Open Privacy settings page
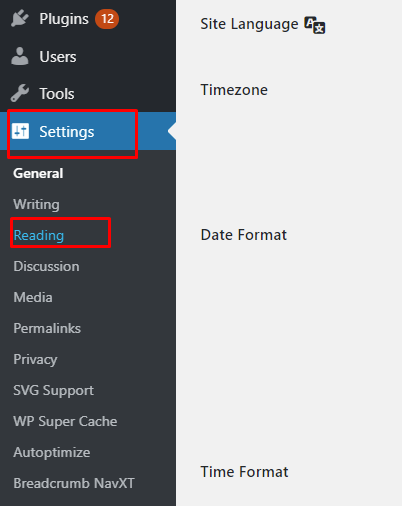Screen dimensions: 402x506 click(x=35, y=360)
